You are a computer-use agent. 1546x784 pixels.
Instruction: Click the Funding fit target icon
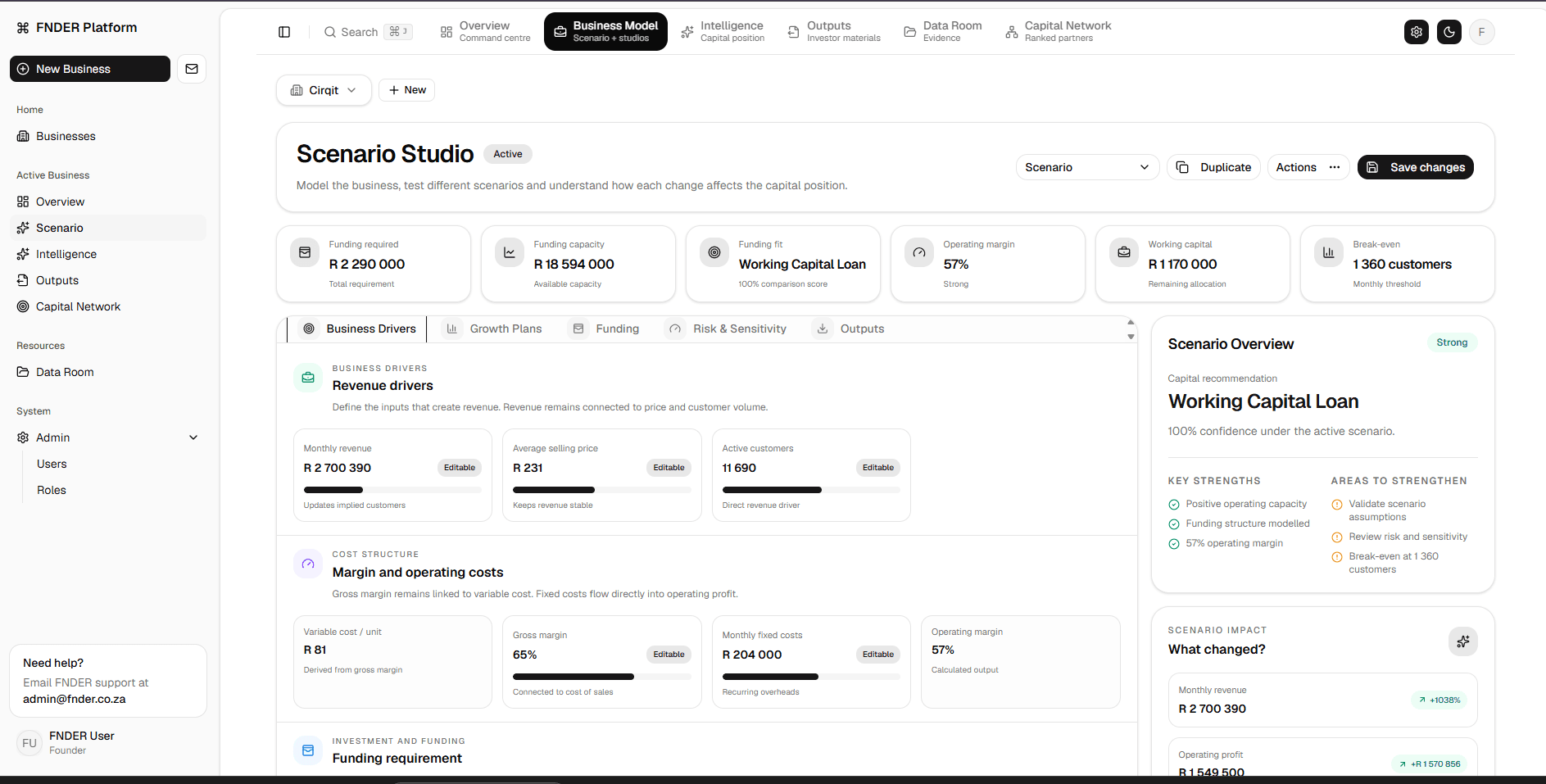tap(714, 252)
